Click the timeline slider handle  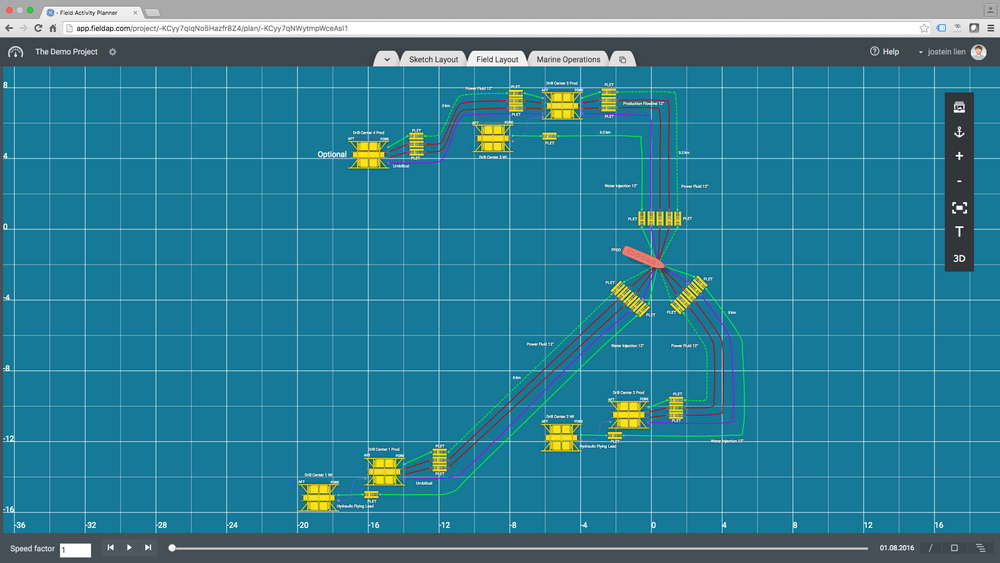172,548
